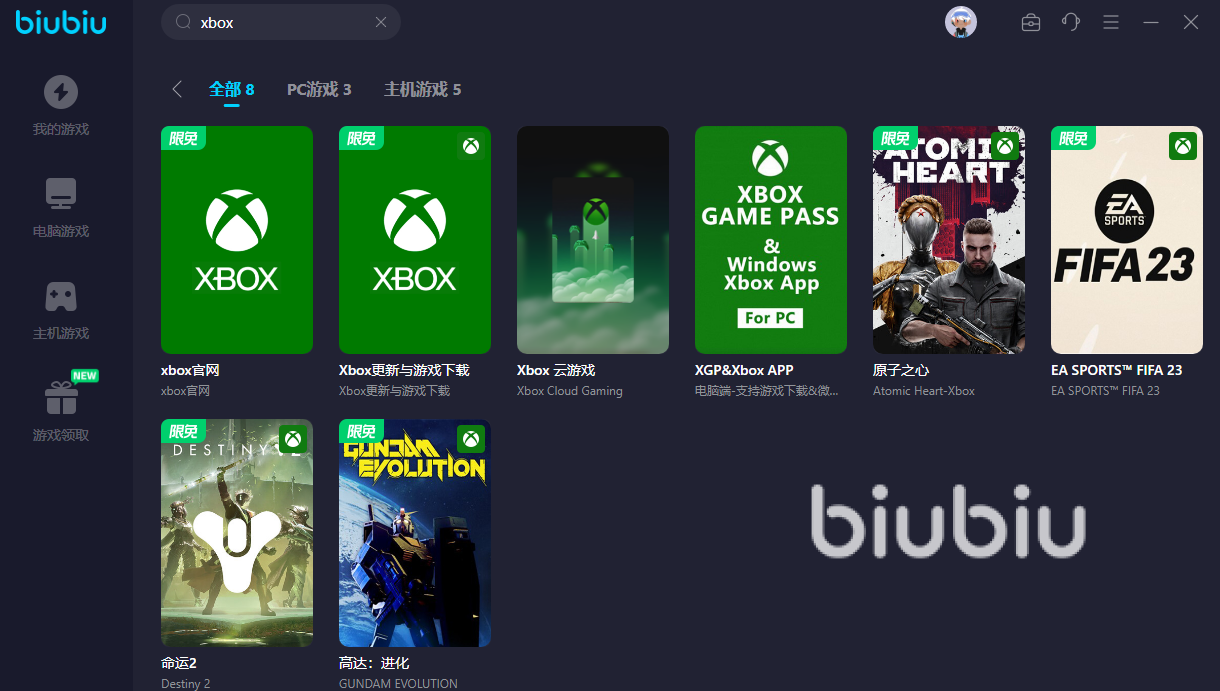Open customer support headset icon
1220x691 pixels.
(x=1071, y=22)
